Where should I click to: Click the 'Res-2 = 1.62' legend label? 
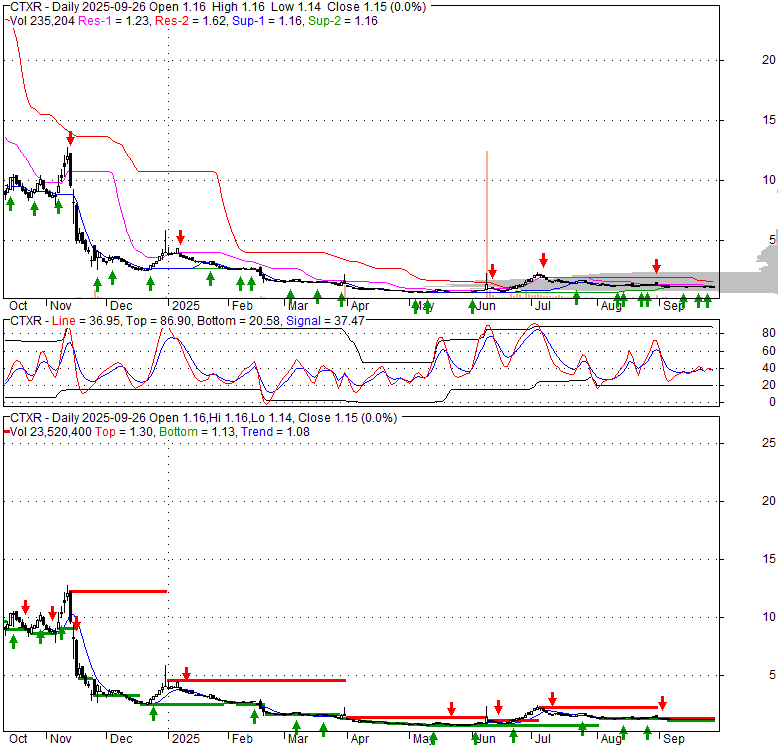(x=191, y=21)
